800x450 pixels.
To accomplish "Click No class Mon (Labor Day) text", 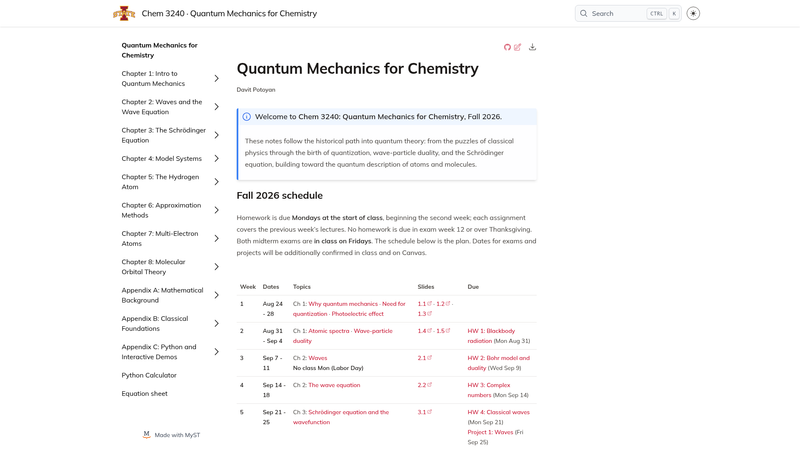I will click(328, 368).
